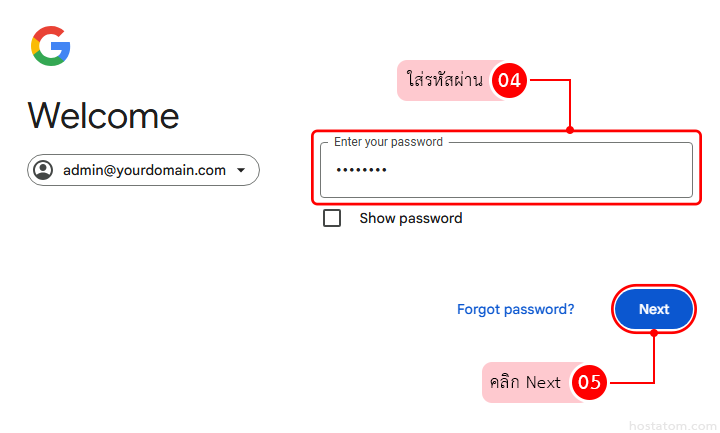This screenshot has width=720, height=433.
Task: Select the admin@yourdomain.com email text
Action: 144,170
